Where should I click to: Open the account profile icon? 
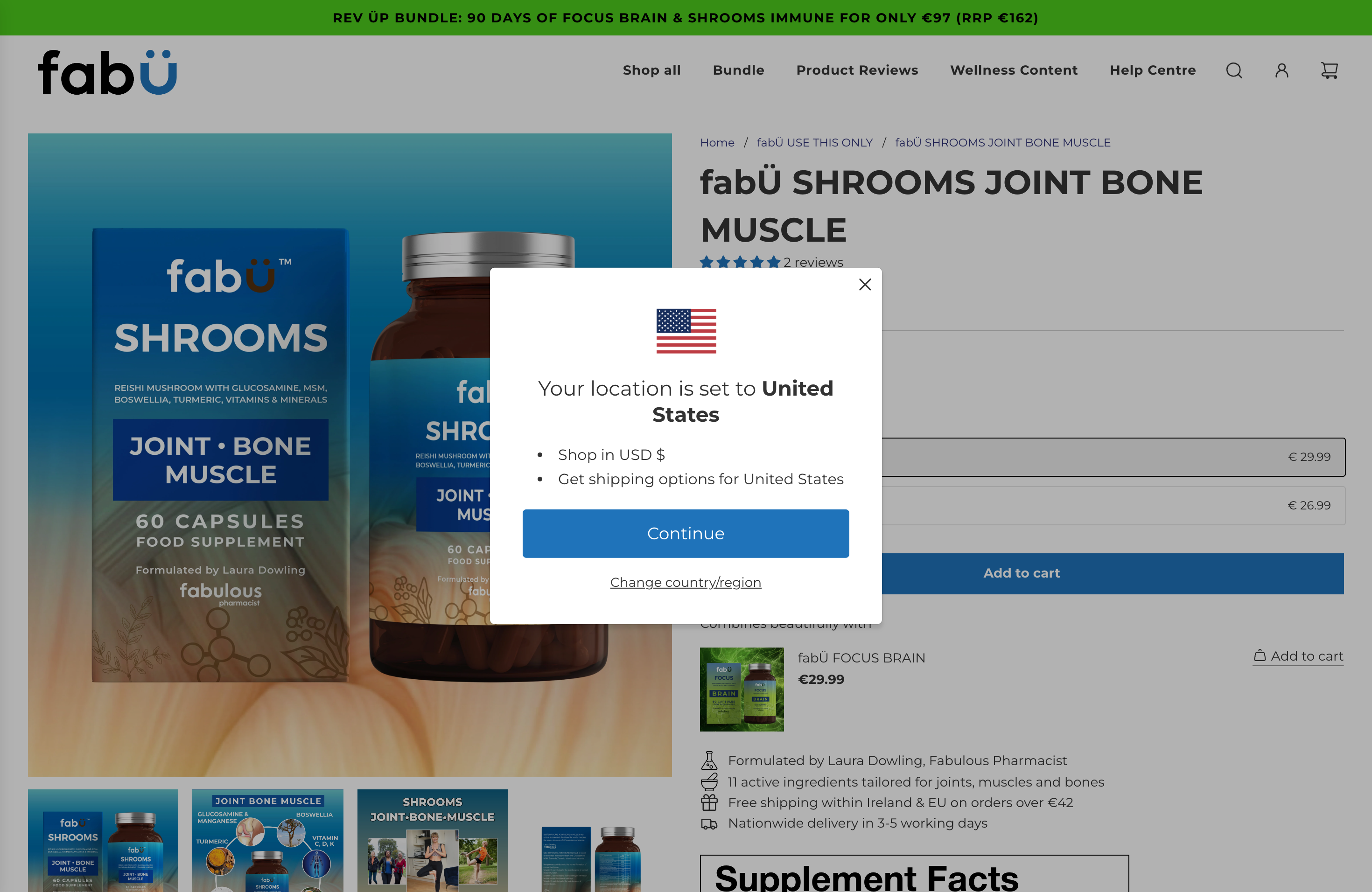(x=1281, y=70)
